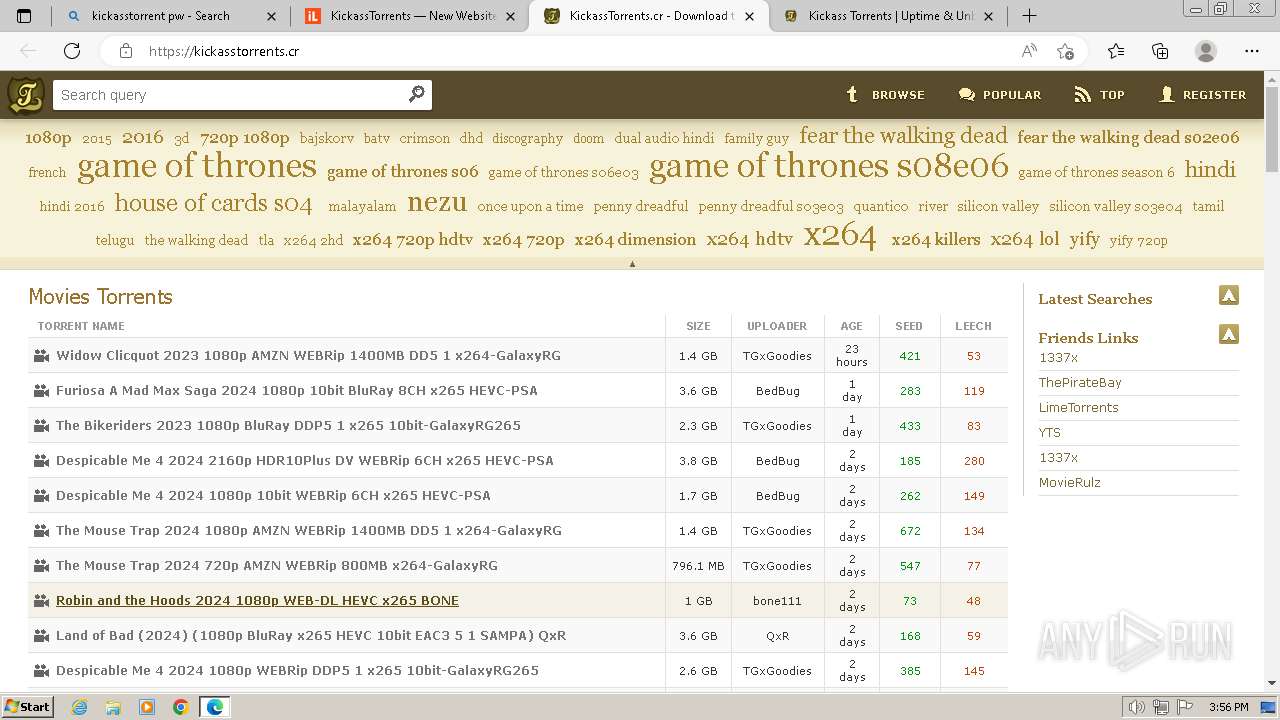This screenshot has height=720, width=1280.
Task: Open Chrome from the taskbar
Action: pos(180,707)
